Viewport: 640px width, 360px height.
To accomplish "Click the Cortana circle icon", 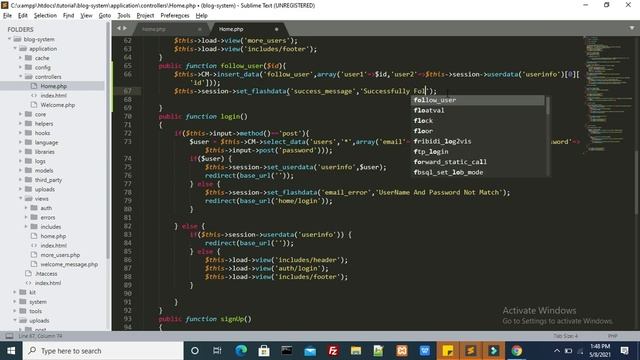I will coord(195,351).
